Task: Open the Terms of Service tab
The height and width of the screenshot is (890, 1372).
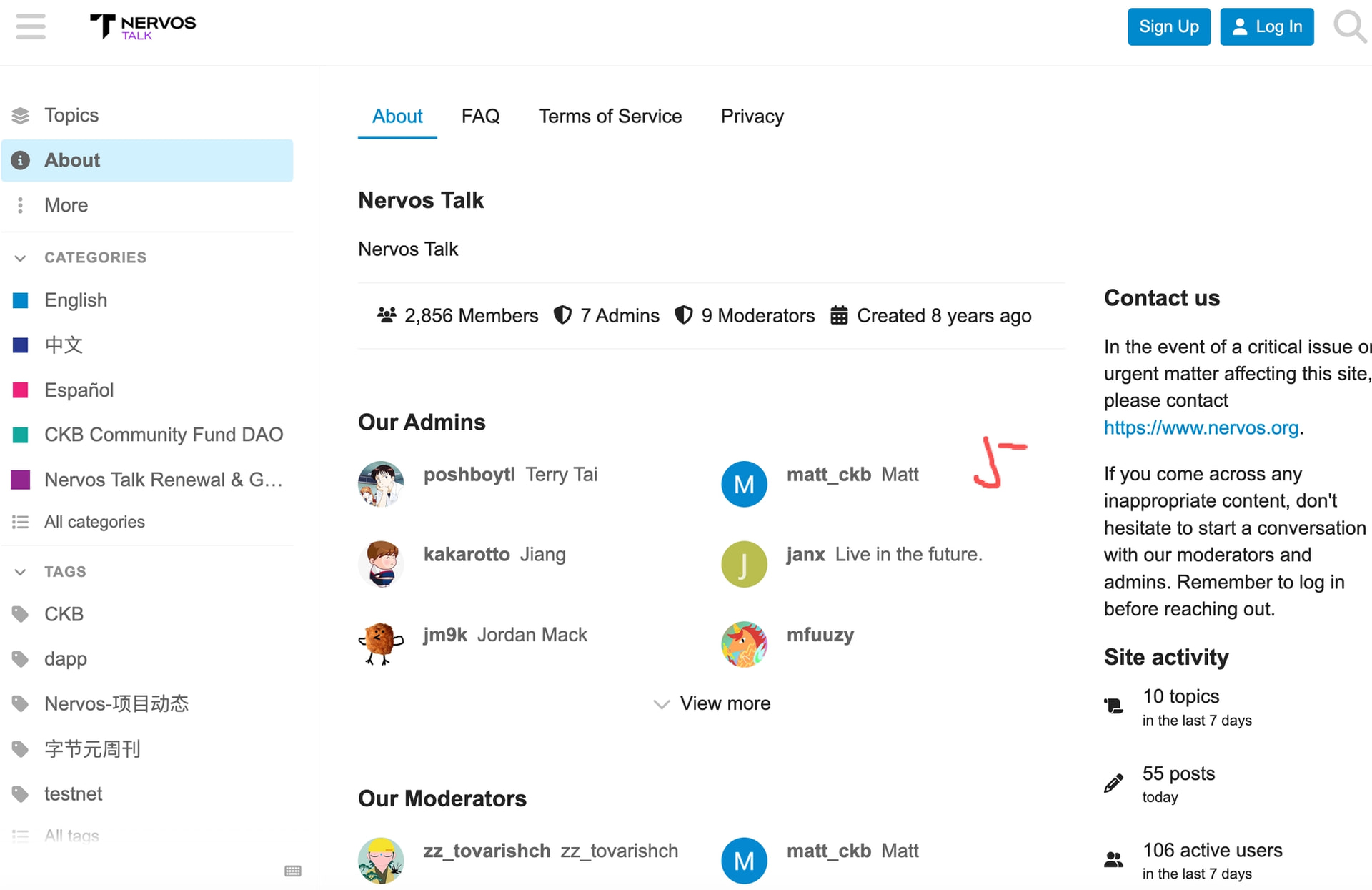Action: [610, 116]
